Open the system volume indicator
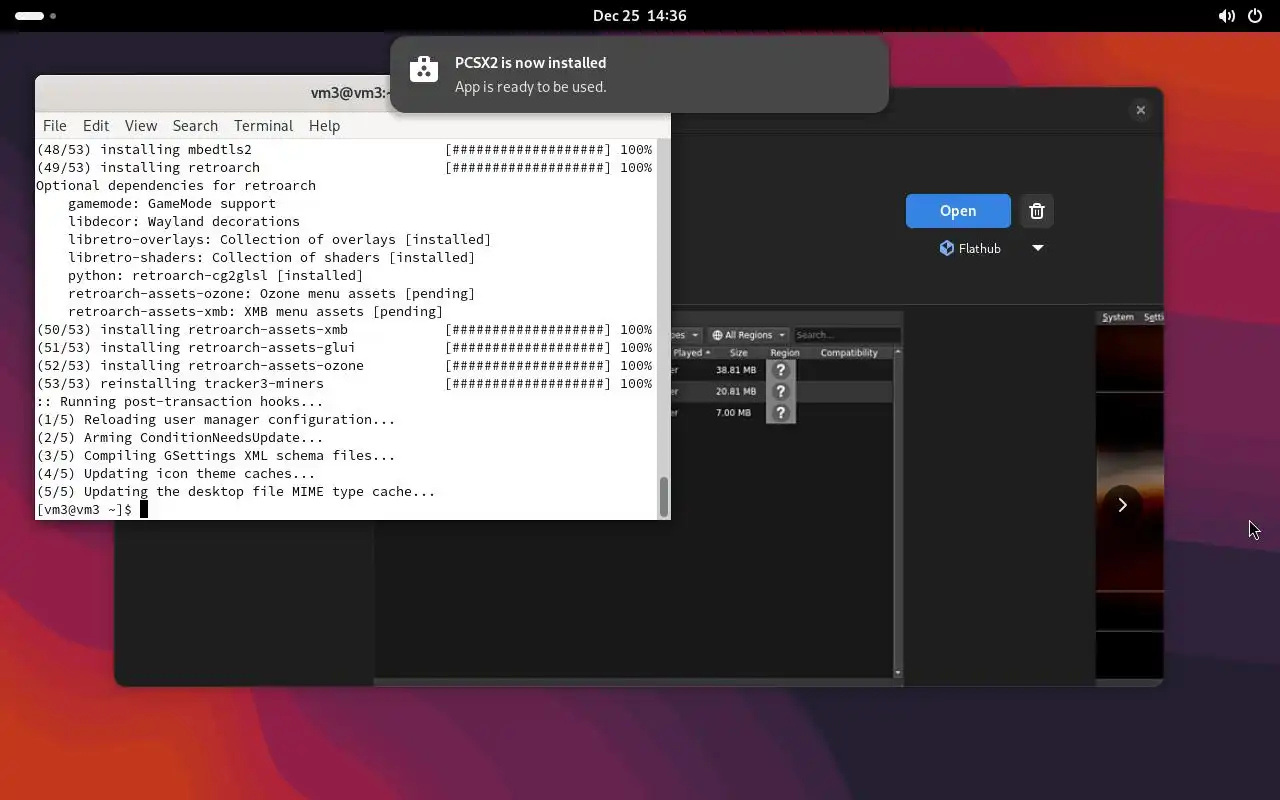The image size is (1280, 800). pos(1226,16)
